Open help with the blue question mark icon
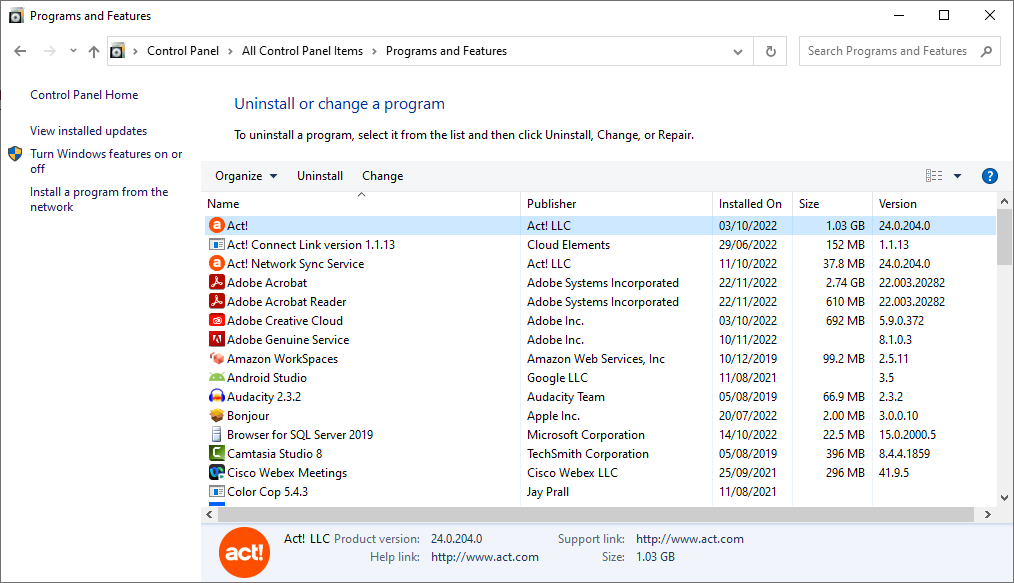1014x583 pixels. click(989, 176)
